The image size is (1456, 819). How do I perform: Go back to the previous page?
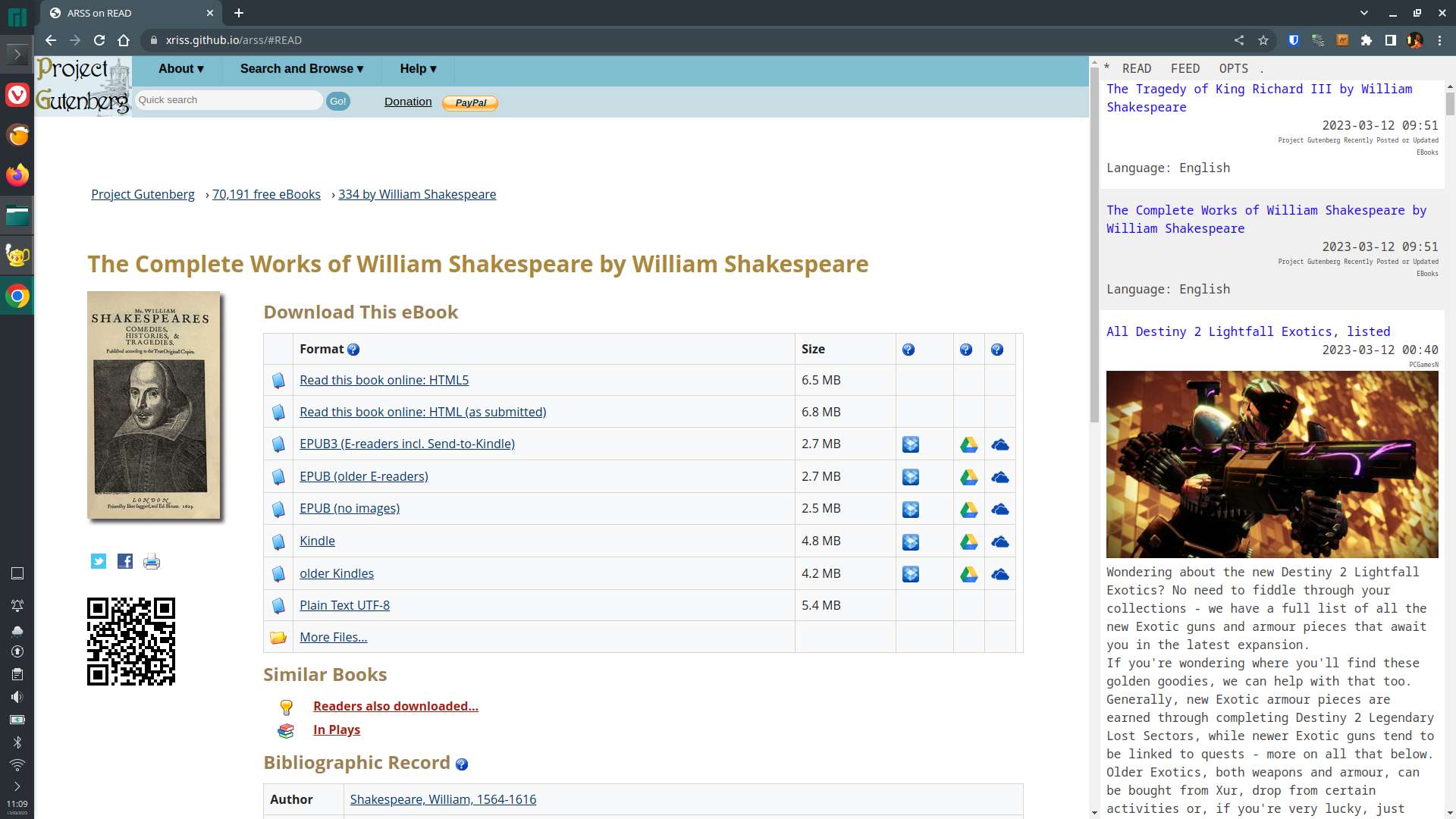tap(51, 40)
